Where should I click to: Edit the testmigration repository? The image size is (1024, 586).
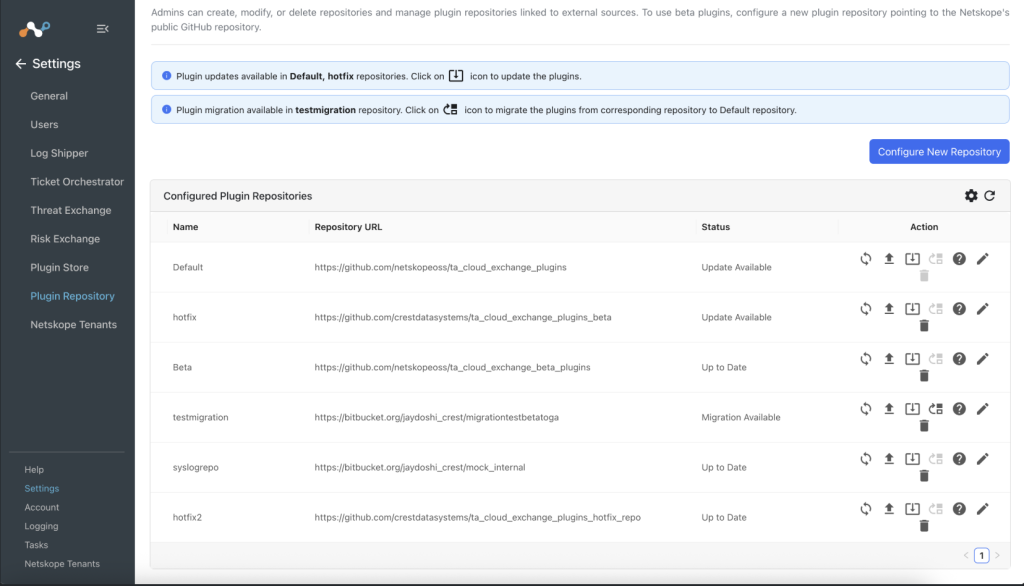[982, 409]
